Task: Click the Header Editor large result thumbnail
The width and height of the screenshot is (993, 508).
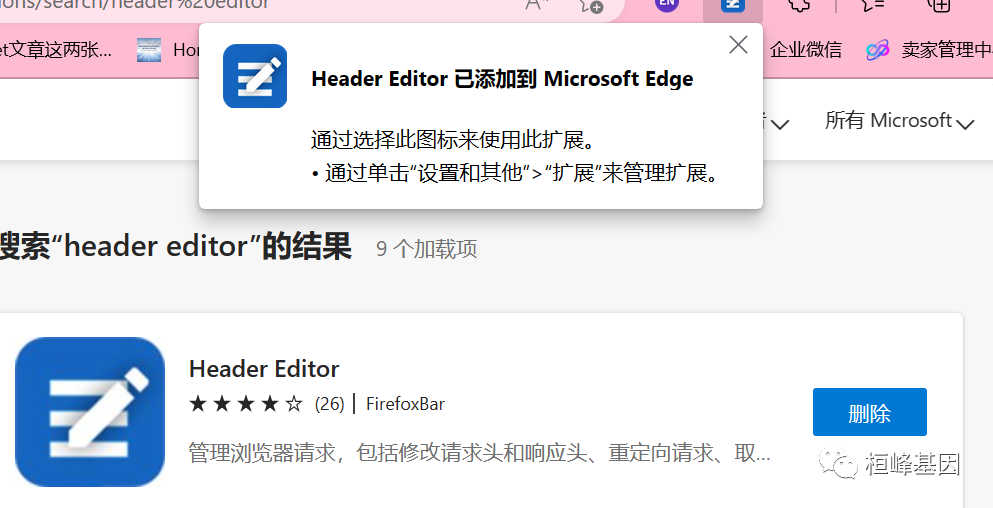Action: [x=90, y=412]
